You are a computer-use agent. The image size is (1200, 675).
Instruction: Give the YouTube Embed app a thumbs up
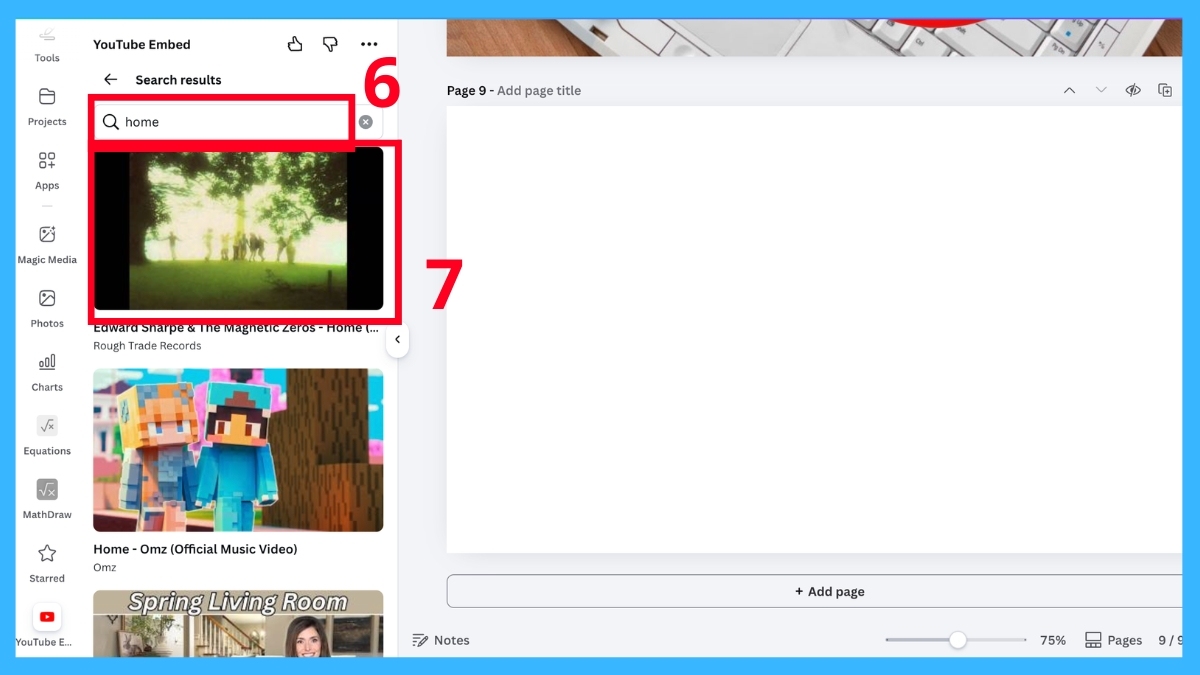tap(295, 44)
